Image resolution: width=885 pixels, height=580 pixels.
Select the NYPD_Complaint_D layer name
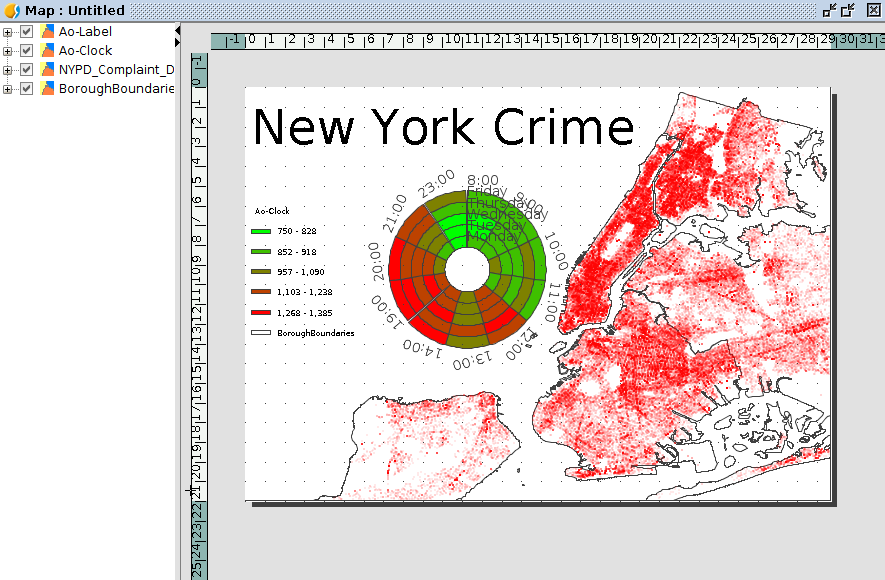click(116, 70)
